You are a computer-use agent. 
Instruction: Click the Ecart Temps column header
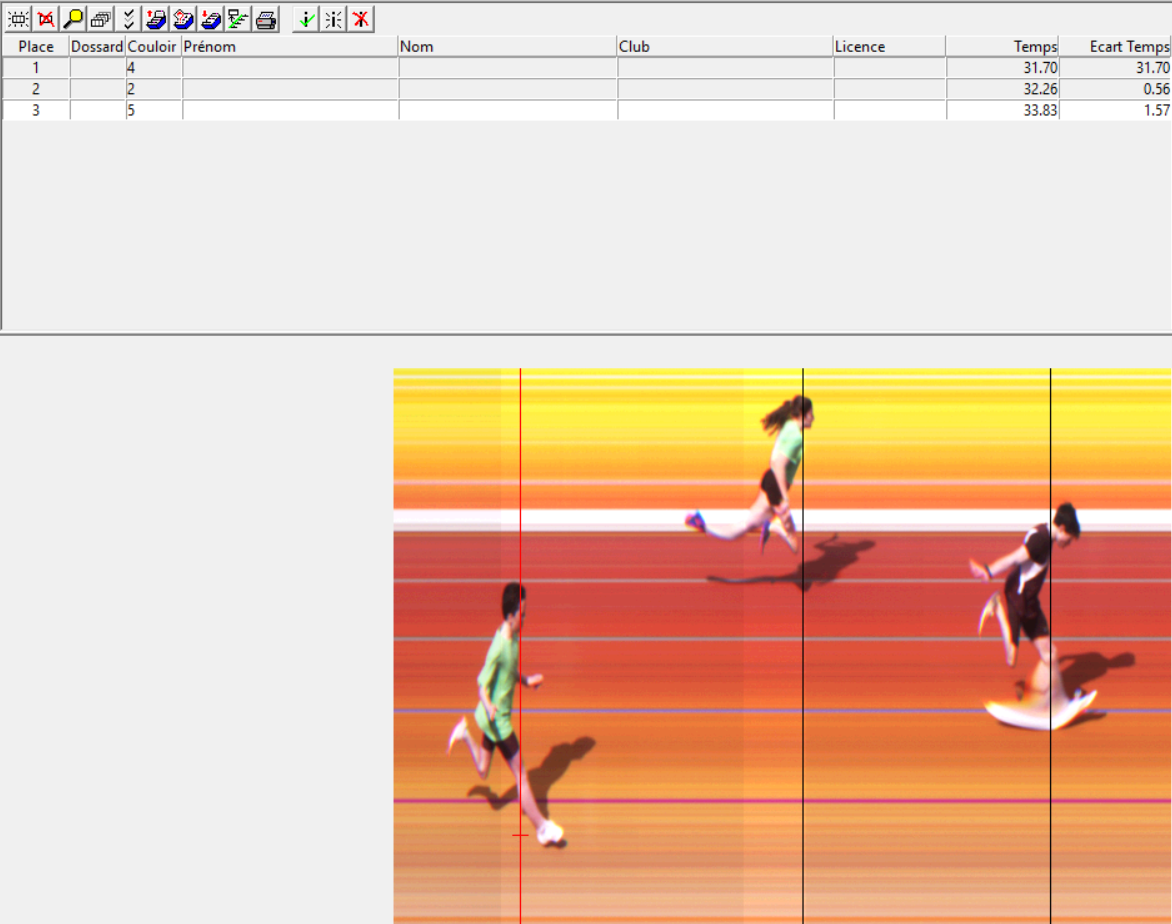pos(1115,46)
